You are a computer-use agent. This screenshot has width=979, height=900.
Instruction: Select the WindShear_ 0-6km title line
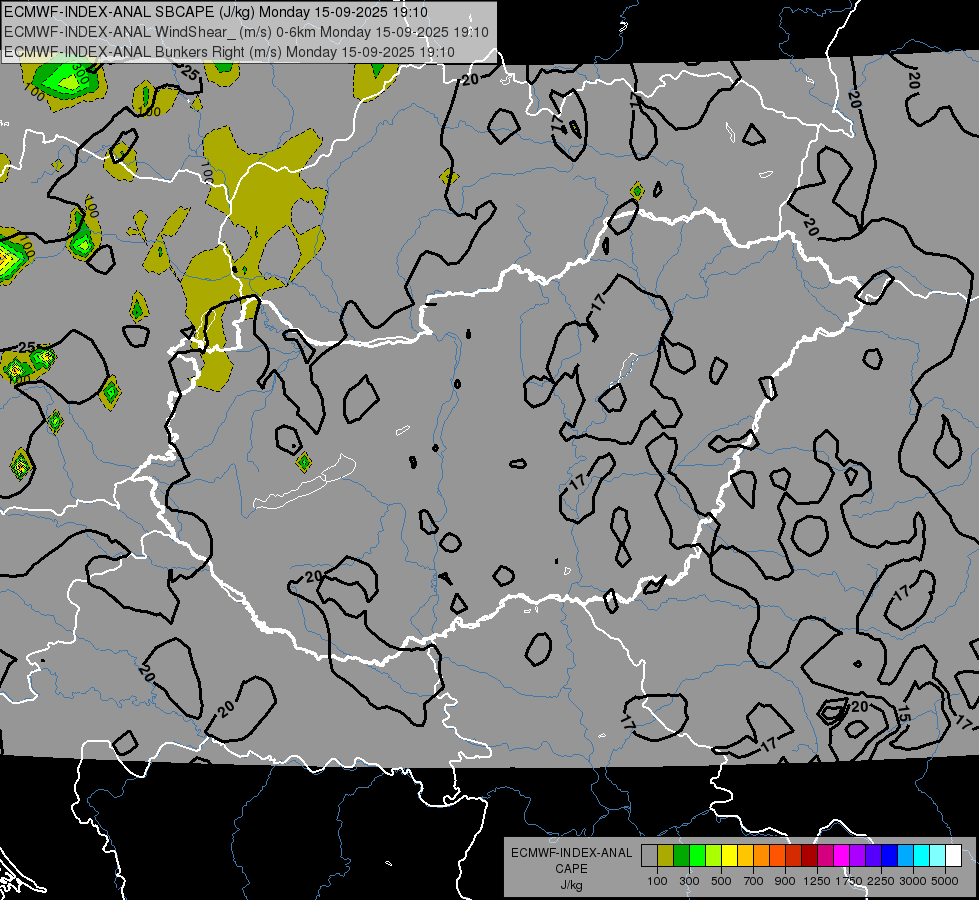[x=247, y=32]
